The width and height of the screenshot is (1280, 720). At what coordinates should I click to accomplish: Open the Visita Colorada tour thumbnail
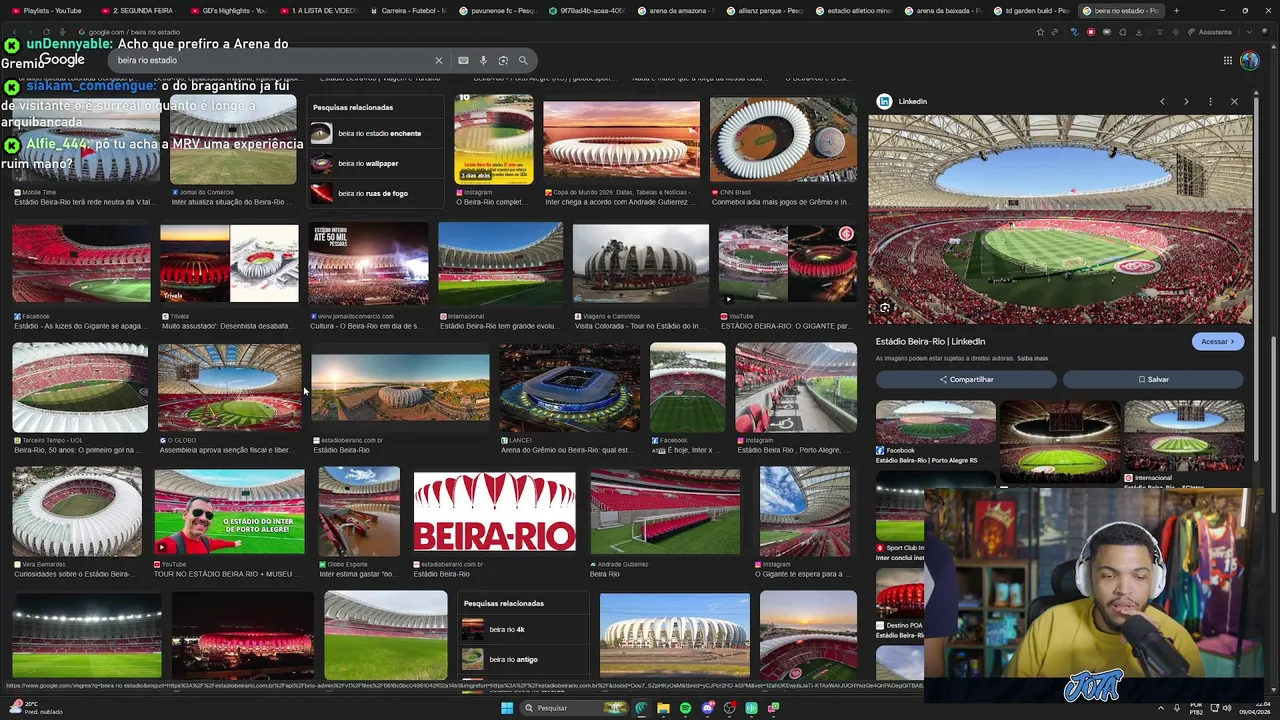tap(640, 264)
